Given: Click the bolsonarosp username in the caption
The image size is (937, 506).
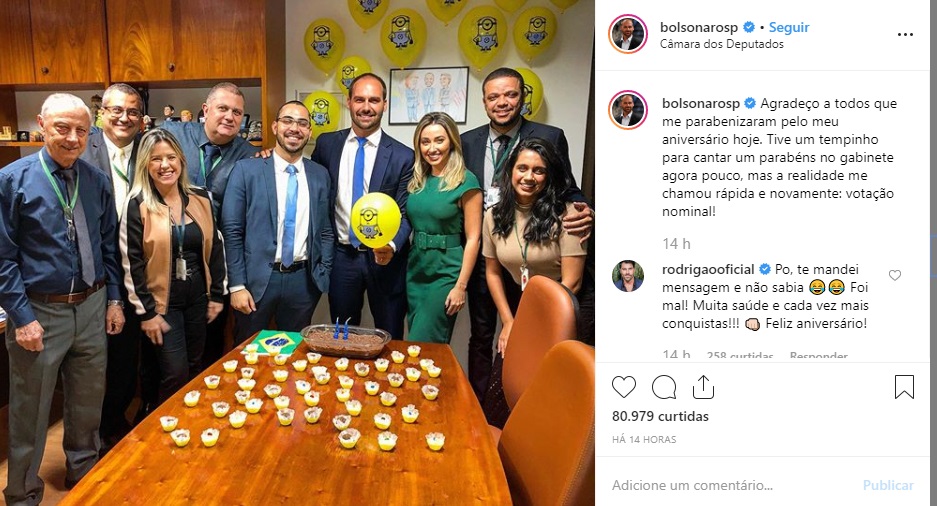Looking at the screenshot, I should pyautogui.click(x=700, y=103).
